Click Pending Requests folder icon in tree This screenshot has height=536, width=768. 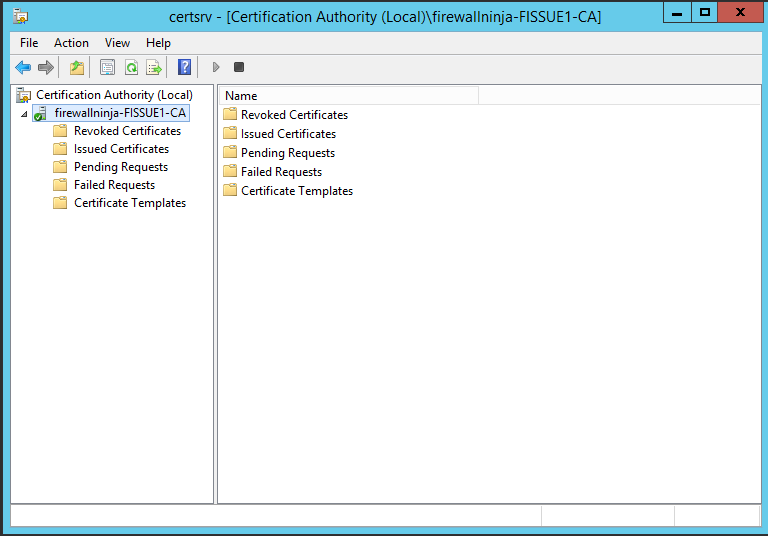point(60,167)
